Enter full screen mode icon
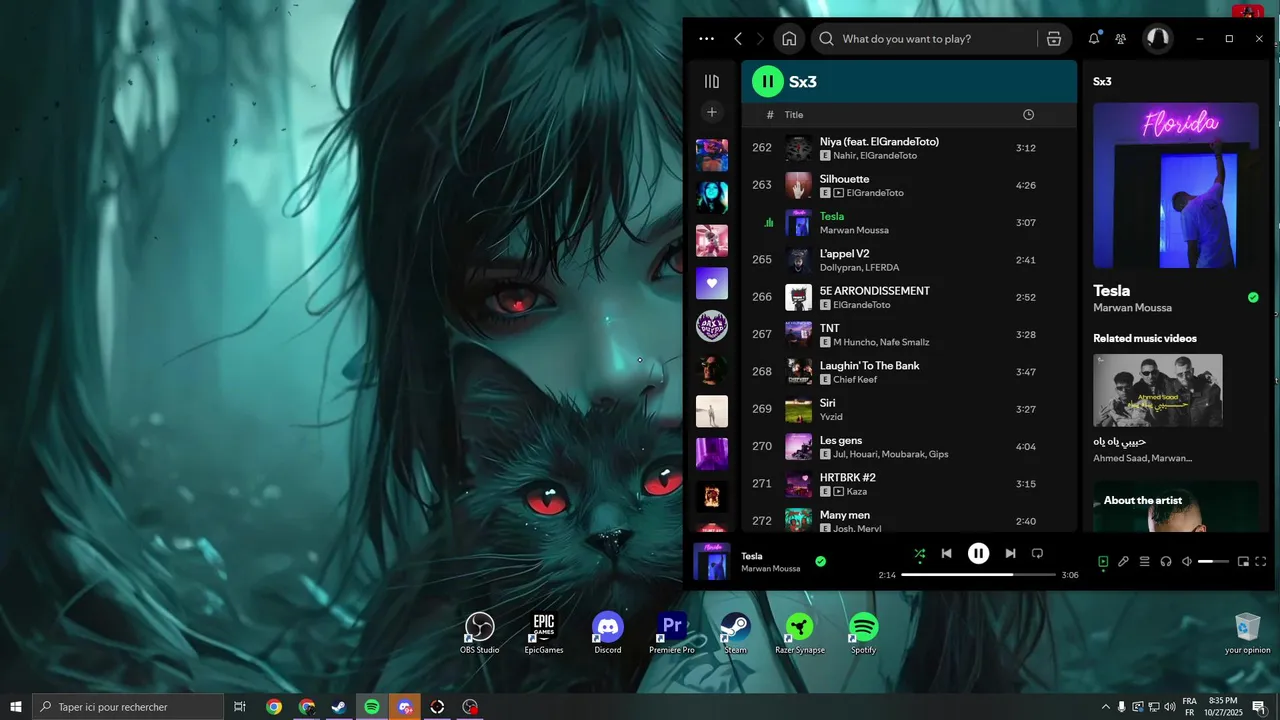The width and height of the screenshot is (1280, 720). click(x=1261, y=562)
